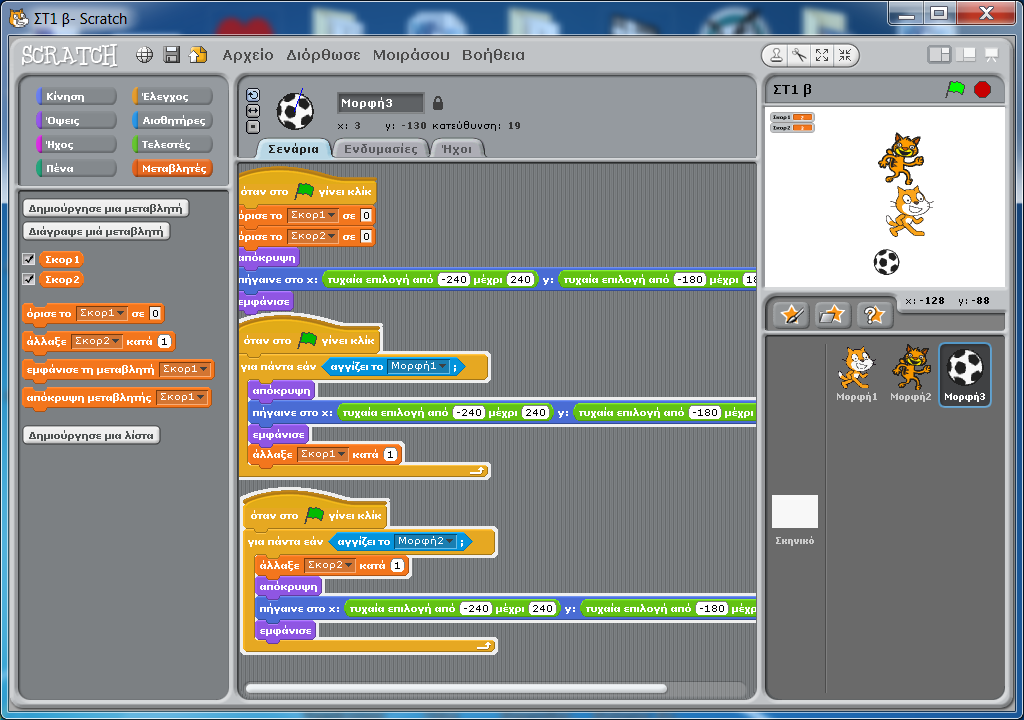This screenshot has width=1024, height=720.
Task: Open variable dropdown in palette όρισε το block
Action: click(101, 314)
